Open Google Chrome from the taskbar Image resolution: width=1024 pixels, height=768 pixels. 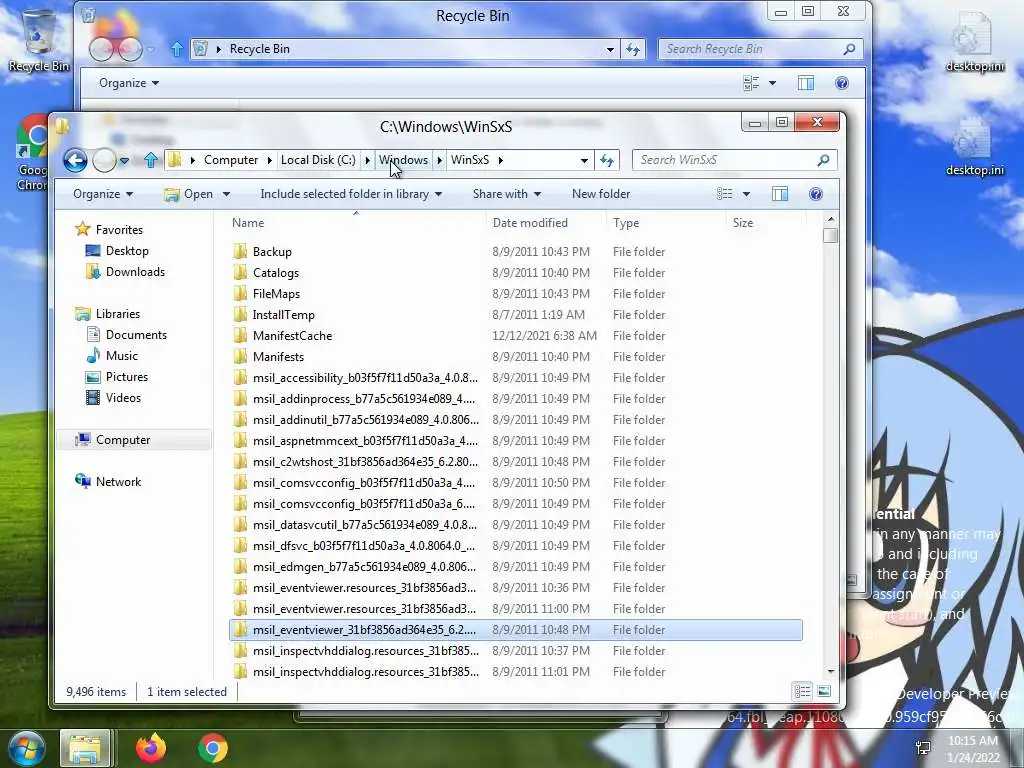point(212,748)
